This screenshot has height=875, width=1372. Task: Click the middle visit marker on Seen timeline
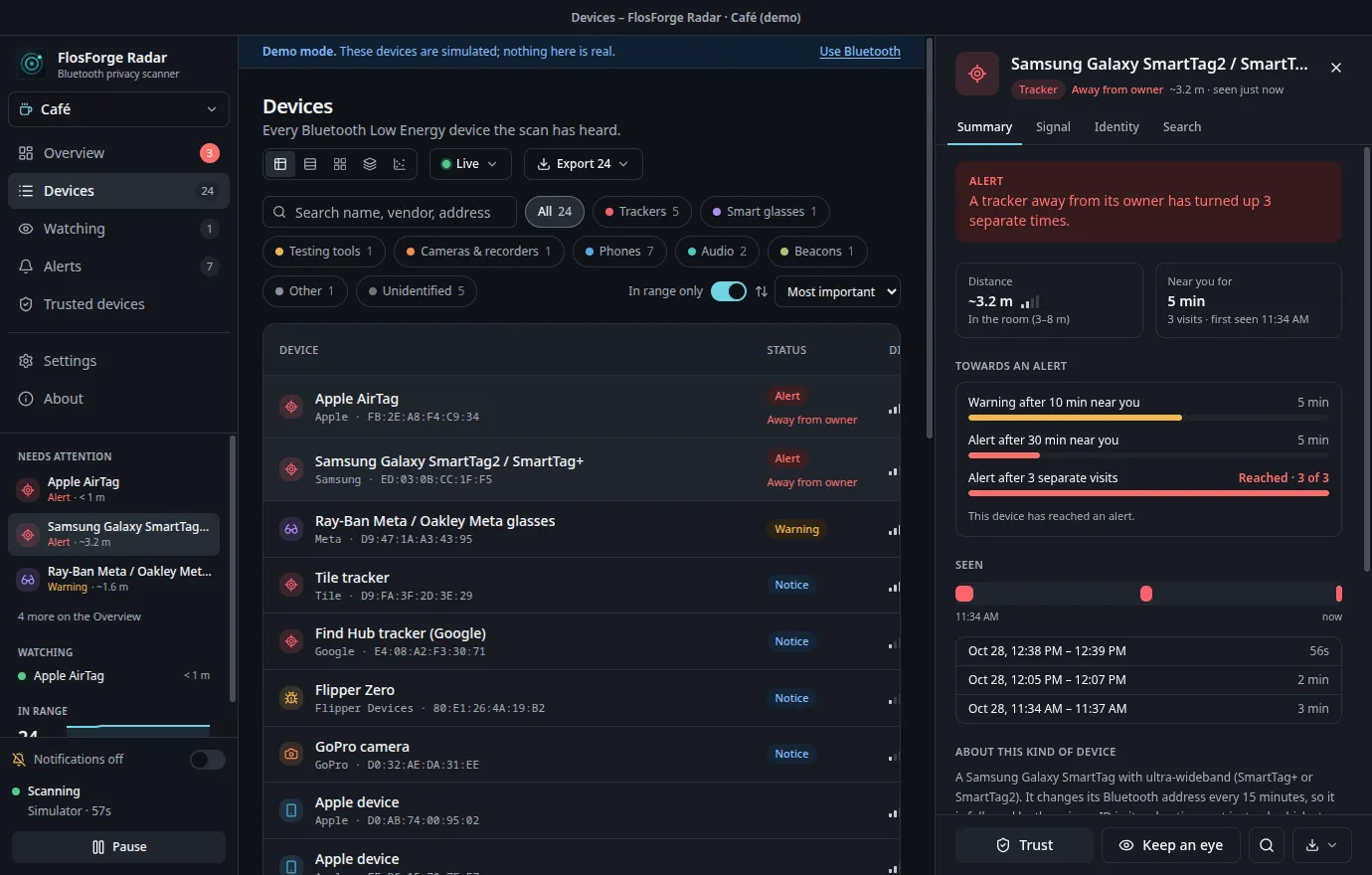[x=1146, y=594]
